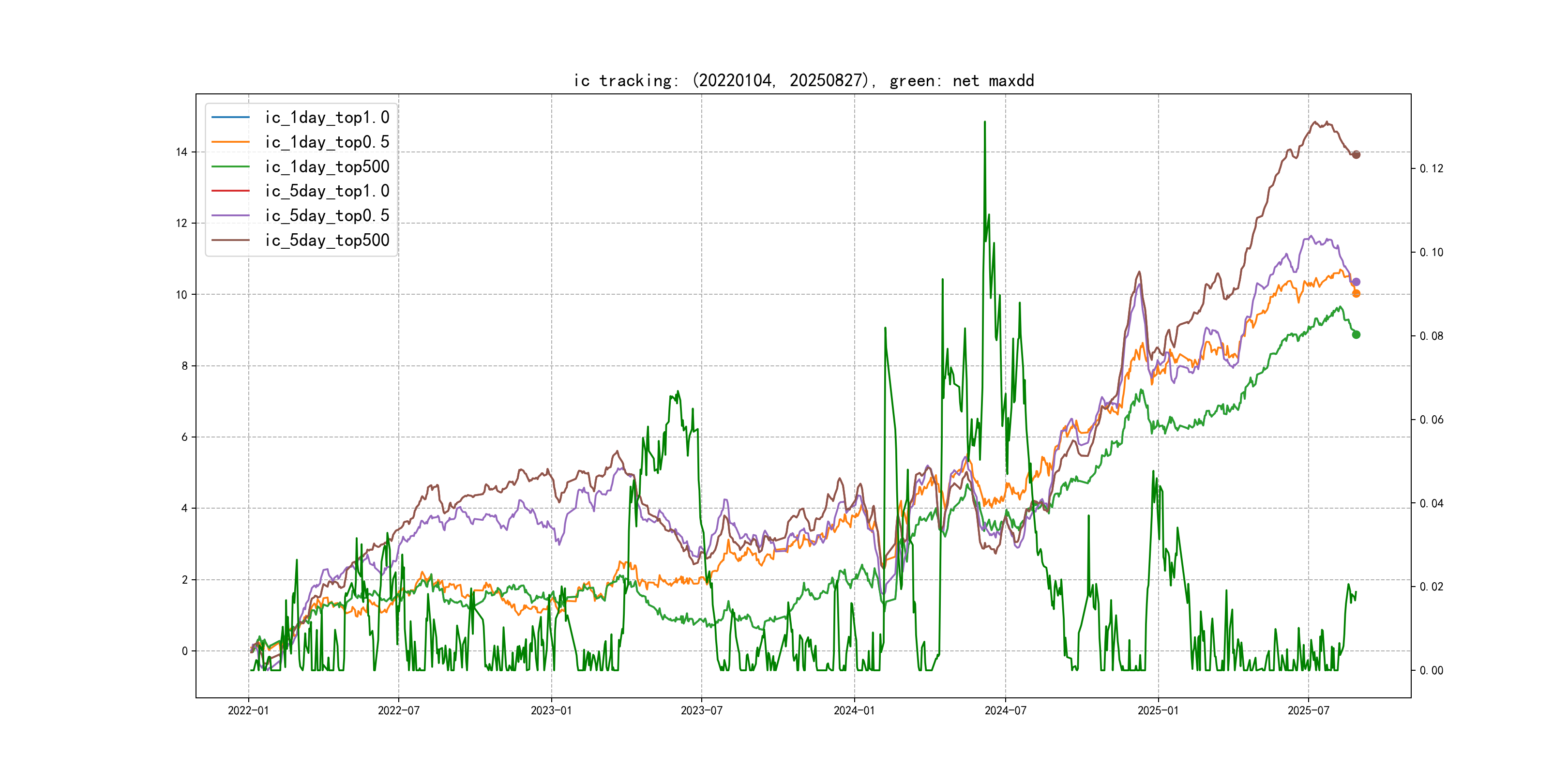Click the ic_1day_top500 legend text
The height and width of the screenshot is (784, 1568).
coord(327,166)
